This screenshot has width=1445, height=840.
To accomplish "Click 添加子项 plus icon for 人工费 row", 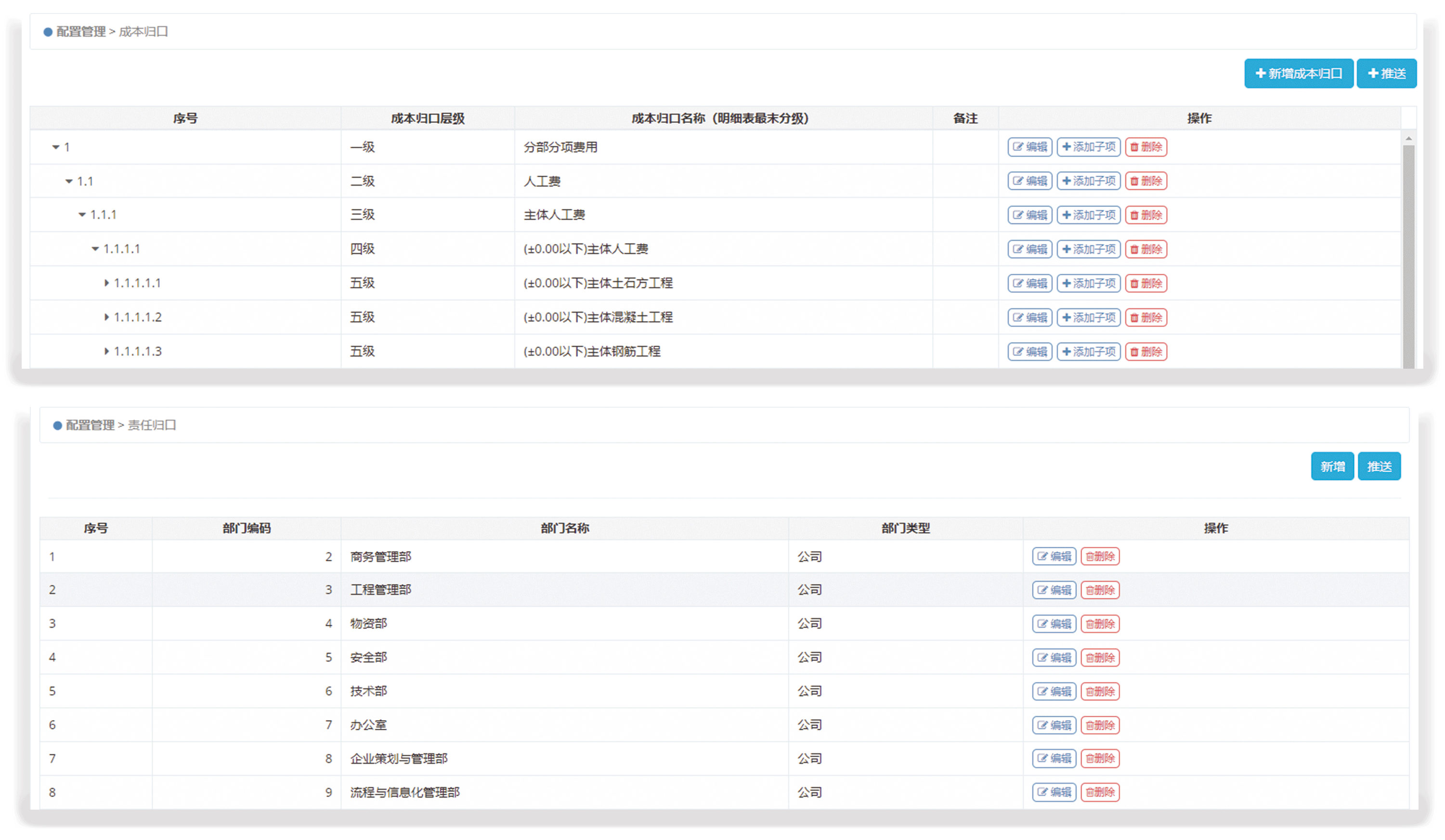I will pyautogui.click(x=1066, y=181).
